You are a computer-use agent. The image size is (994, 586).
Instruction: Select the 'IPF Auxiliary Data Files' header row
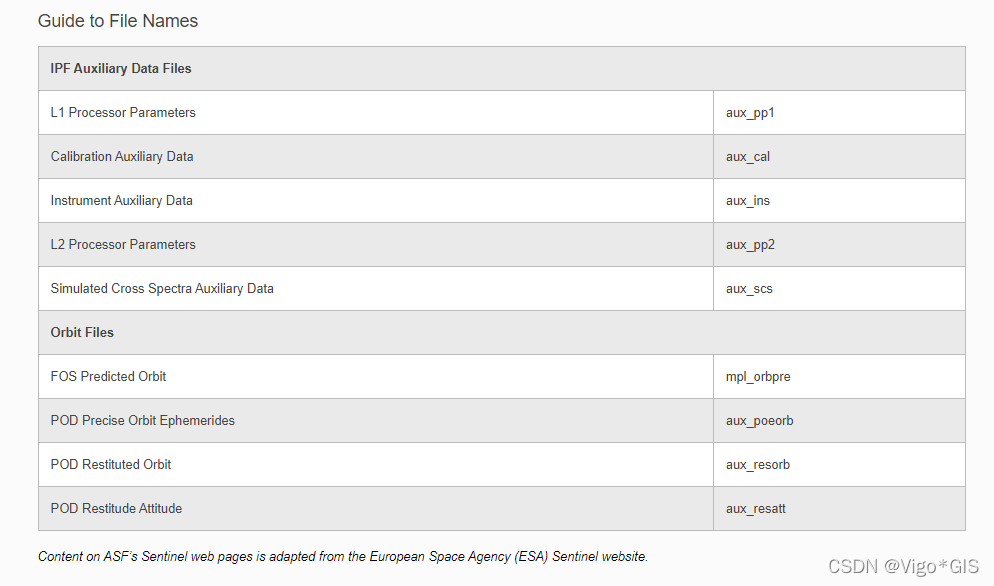tap(501, 68)
